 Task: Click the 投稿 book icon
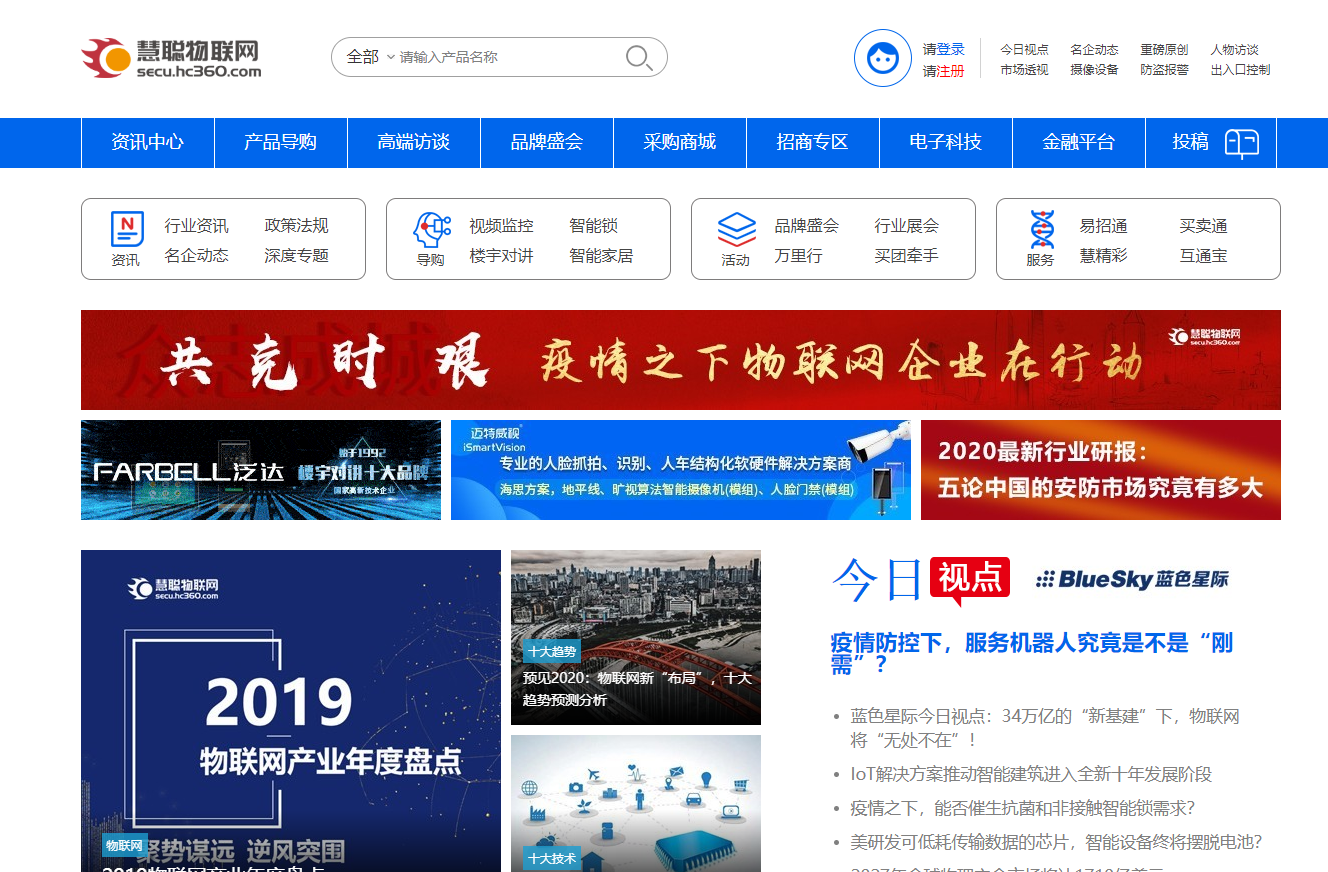(x=1242, y=143)
